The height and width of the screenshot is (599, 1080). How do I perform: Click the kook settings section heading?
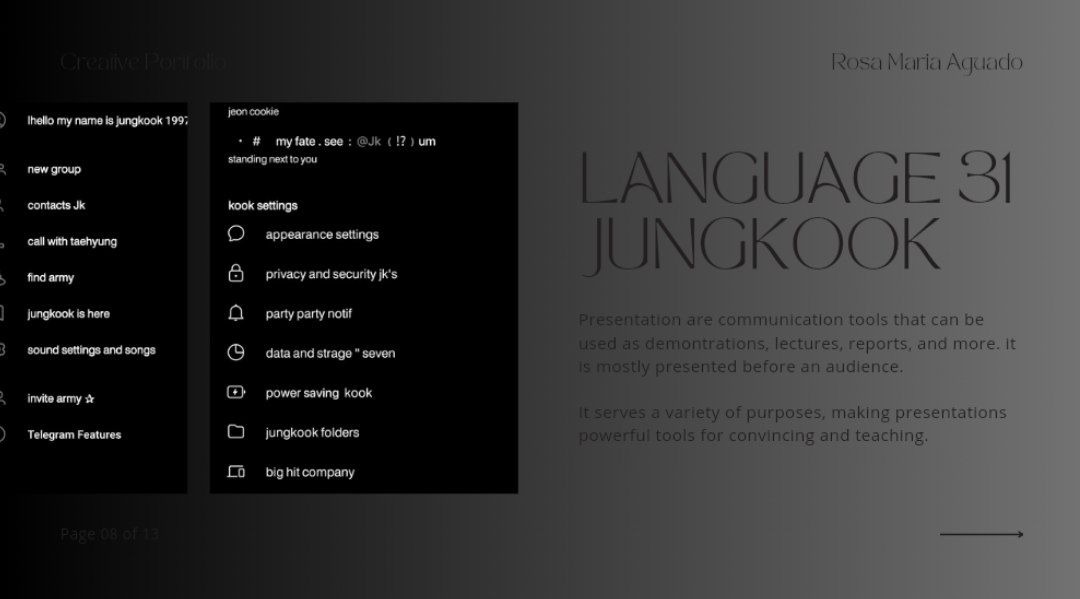coord(262,205)
